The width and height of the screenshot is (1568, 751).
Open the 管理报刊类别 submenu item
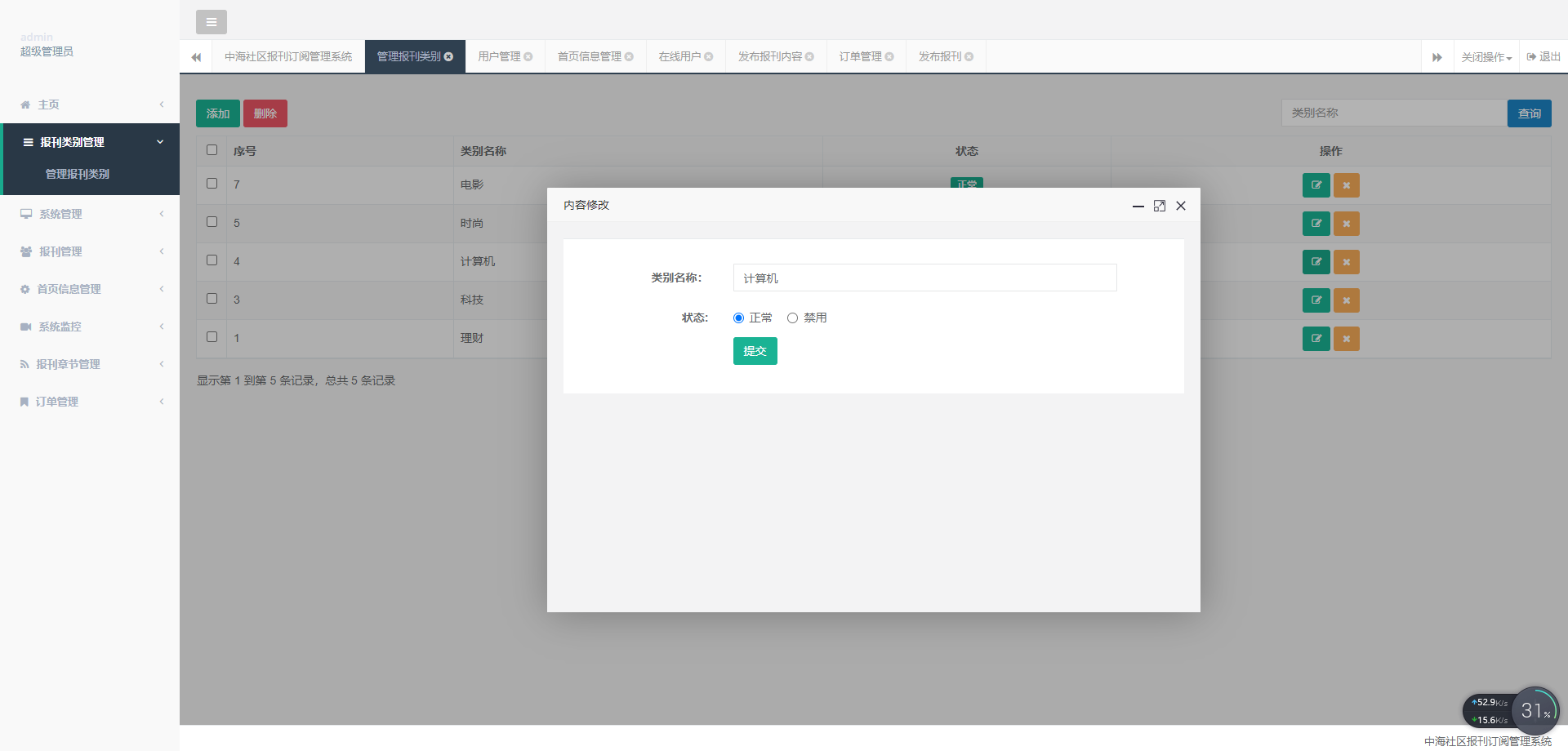point(78,174)
